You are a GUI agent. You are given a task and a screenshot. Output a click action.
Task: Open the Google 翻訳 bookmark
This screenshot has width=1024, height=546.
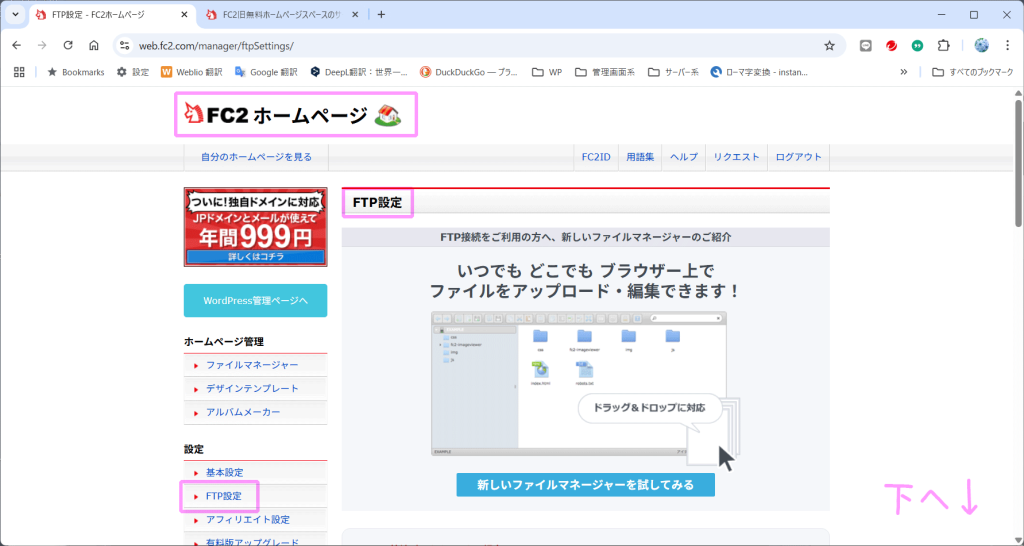tap(266, 72)
